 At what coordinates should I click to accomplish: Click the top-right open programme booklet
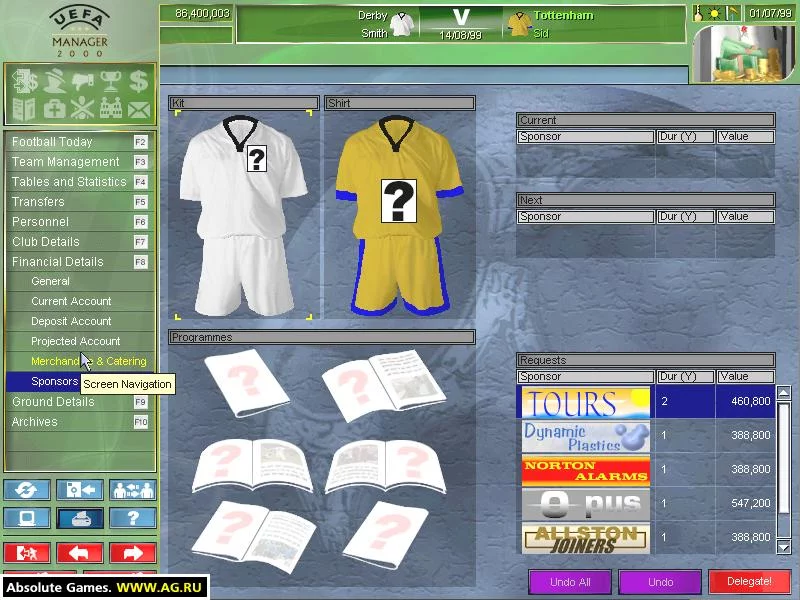pos(384,385)
